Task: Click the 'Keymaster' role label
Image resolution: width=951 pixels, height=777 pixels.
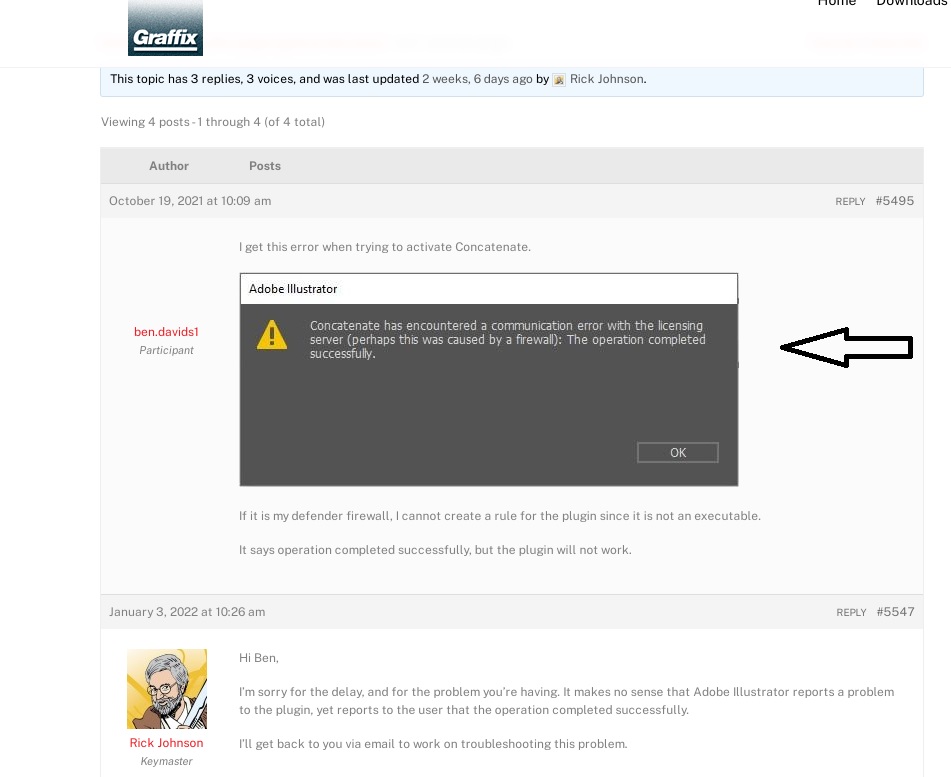Action: coord(166,762)
